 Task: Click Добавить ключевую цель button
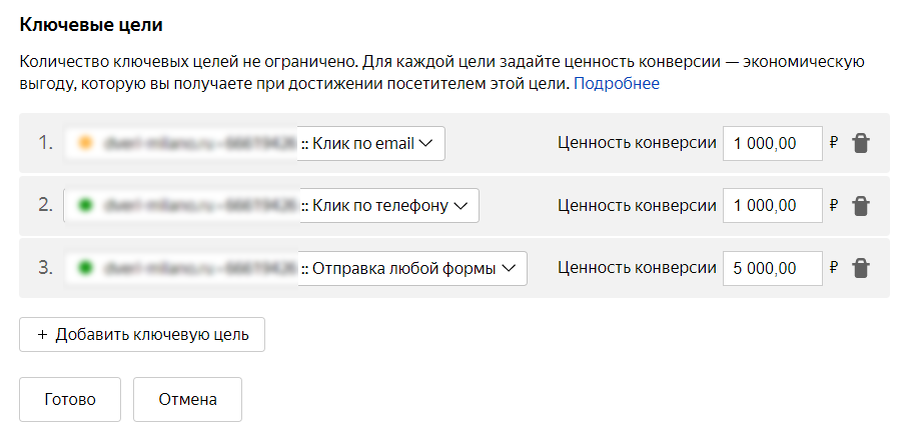pos(142,335)
